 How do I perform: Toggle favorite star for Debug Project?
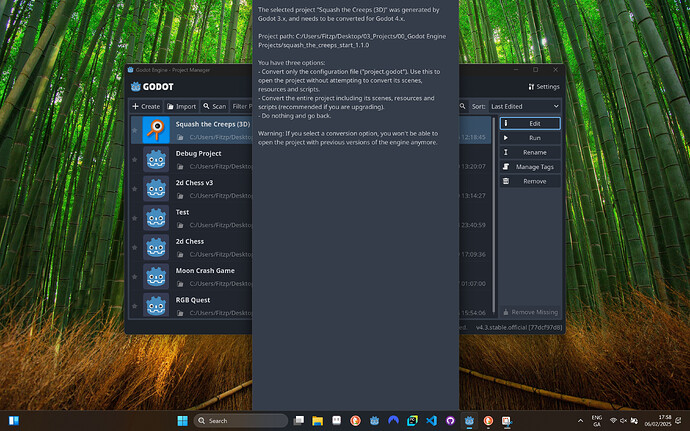pyautogui.click(x=135, y=159)
